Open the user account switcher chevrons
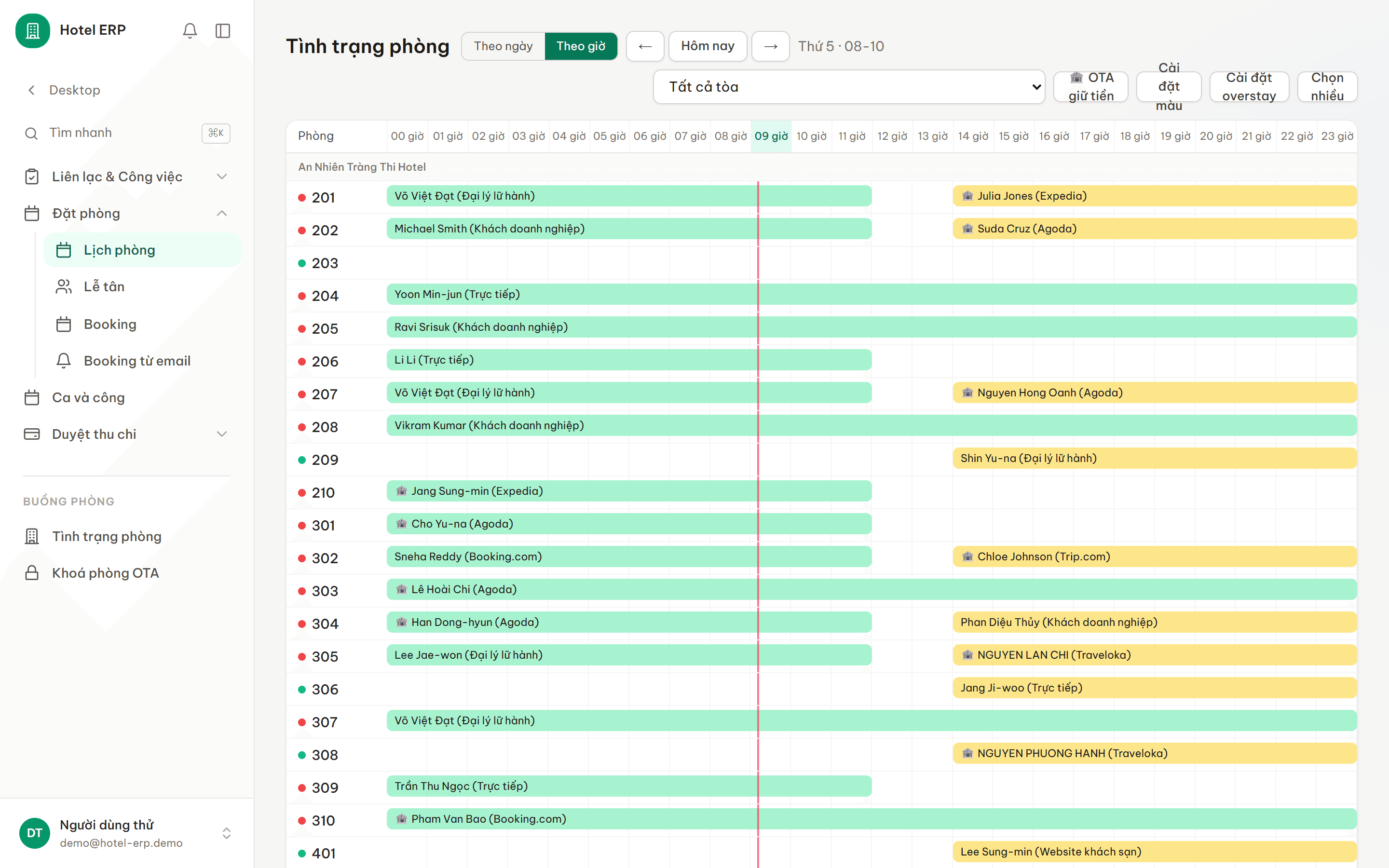 227,833
